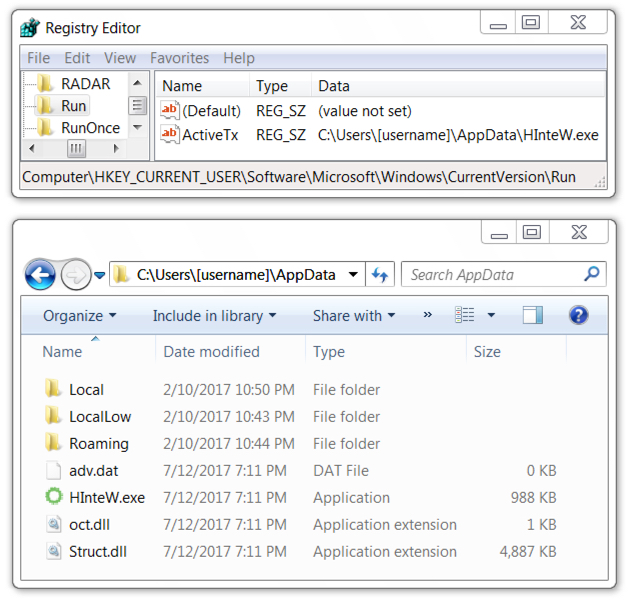The image size is (628, 601).
Task: Select the Roaming folder
Action: [x=99, y=444]
